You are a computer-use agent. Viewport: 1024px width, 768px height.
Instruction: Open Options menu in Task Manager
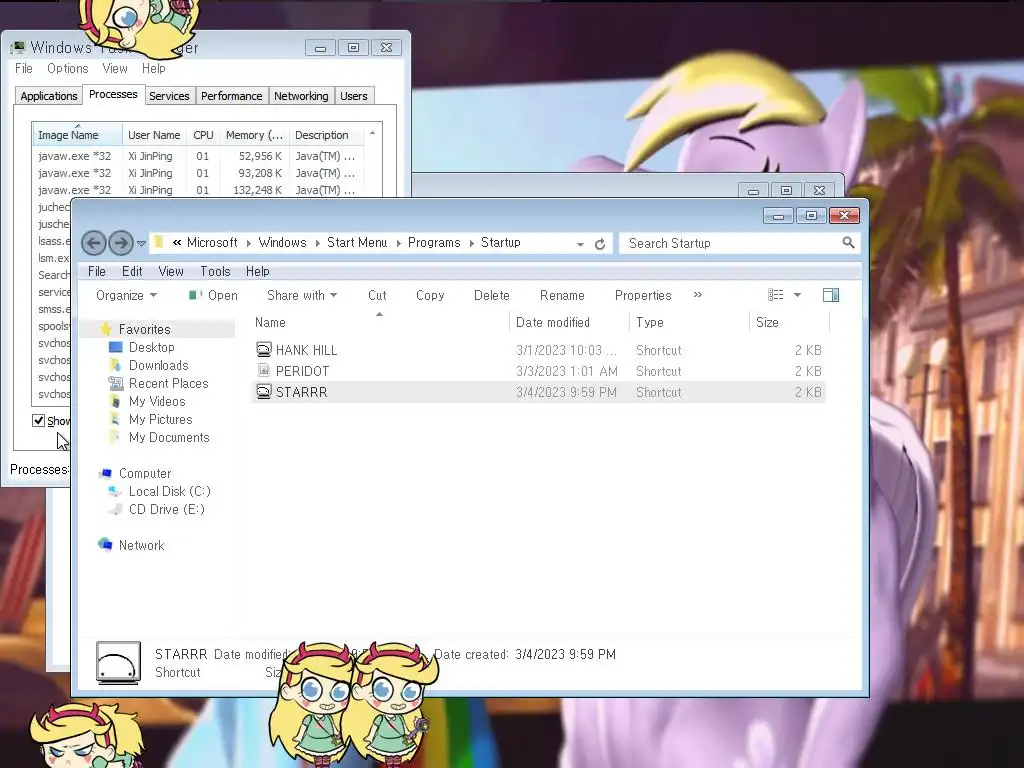(67, 69)
